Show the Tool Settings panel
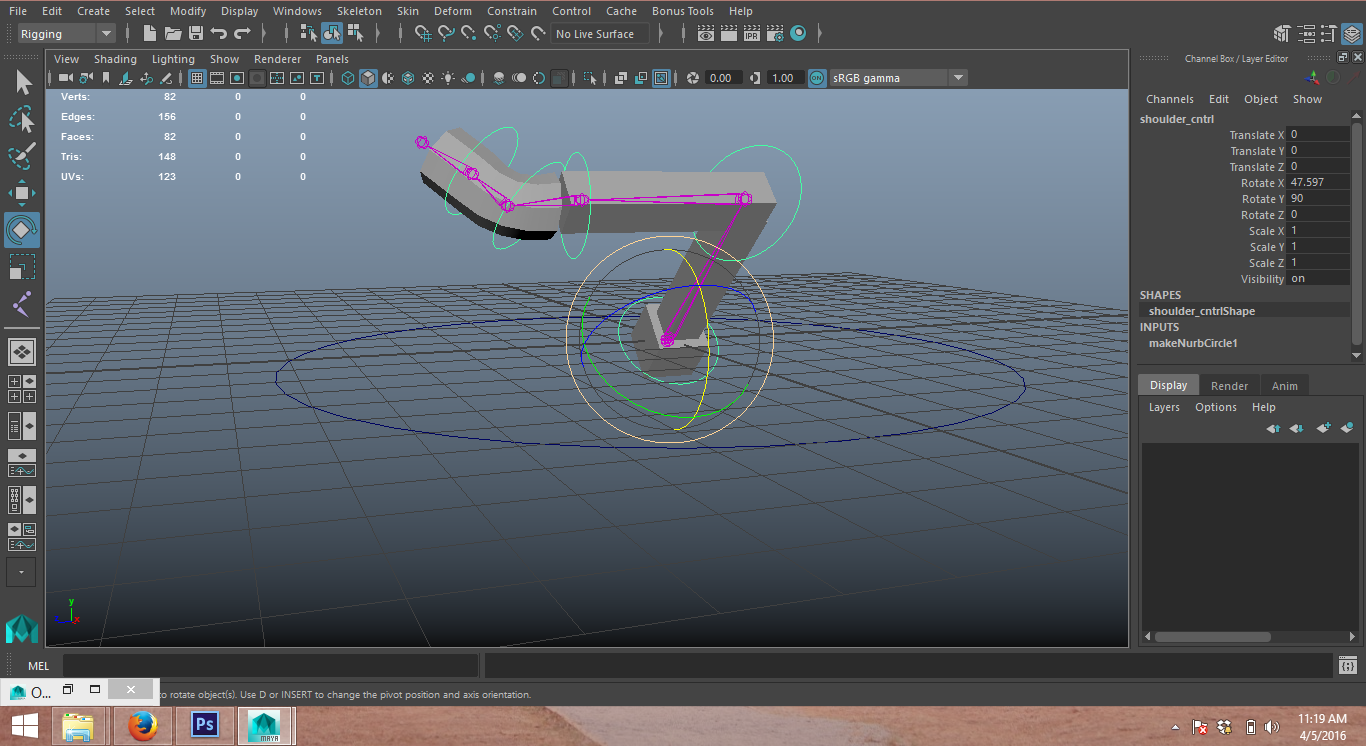This screenshot has height=746, width=1366. 1328,33
